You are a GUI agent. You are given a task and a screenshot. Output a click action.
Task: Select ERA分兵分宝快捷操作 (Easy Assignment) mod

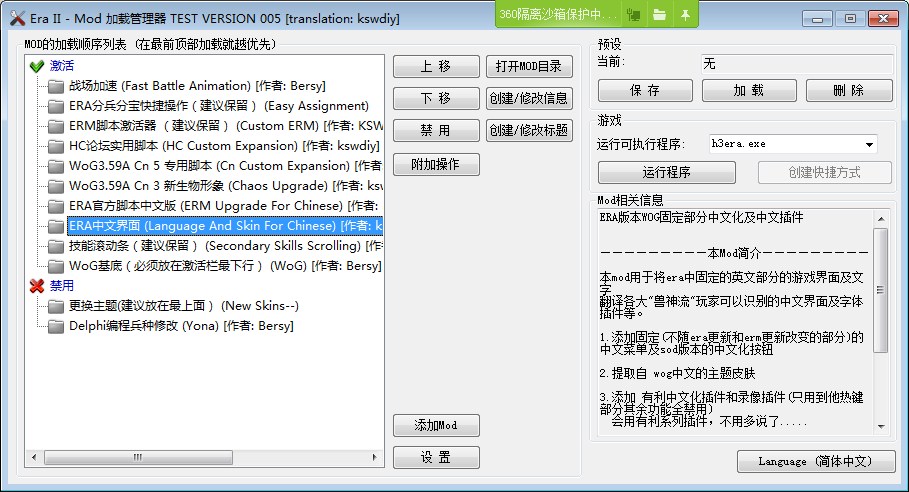[x=219, y=106]
